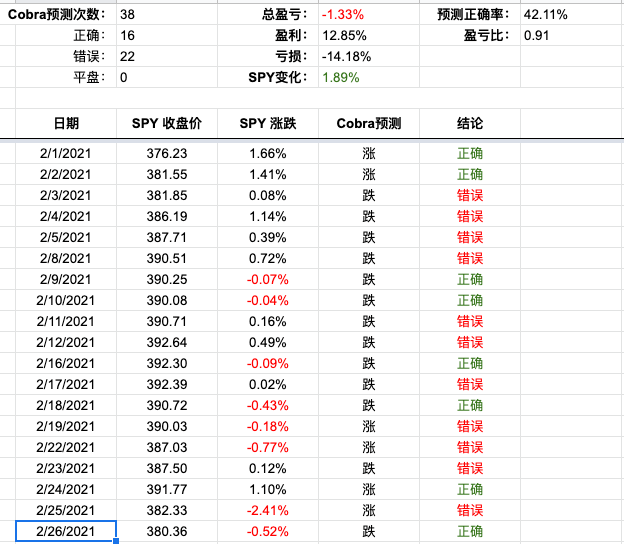Select closing price 390.25

167,279
